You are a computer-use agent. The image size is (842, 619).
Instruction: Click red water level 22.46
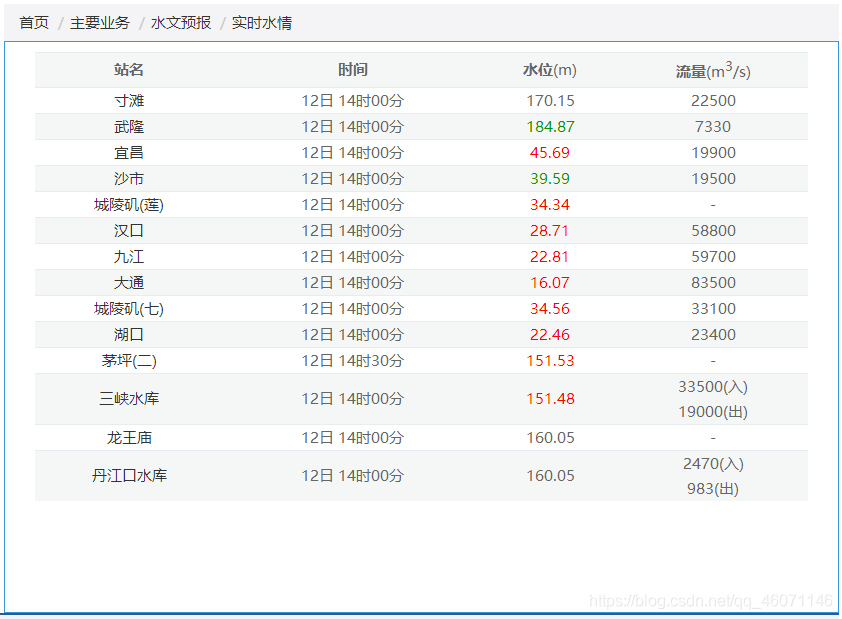coord(550,335)
